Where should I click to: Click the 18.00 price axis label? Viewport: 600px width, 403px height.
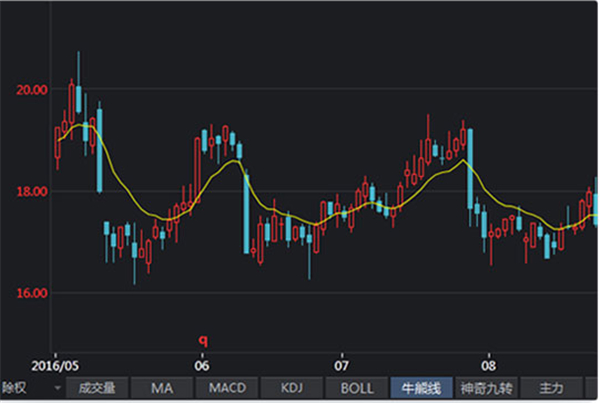pos(33,192)
